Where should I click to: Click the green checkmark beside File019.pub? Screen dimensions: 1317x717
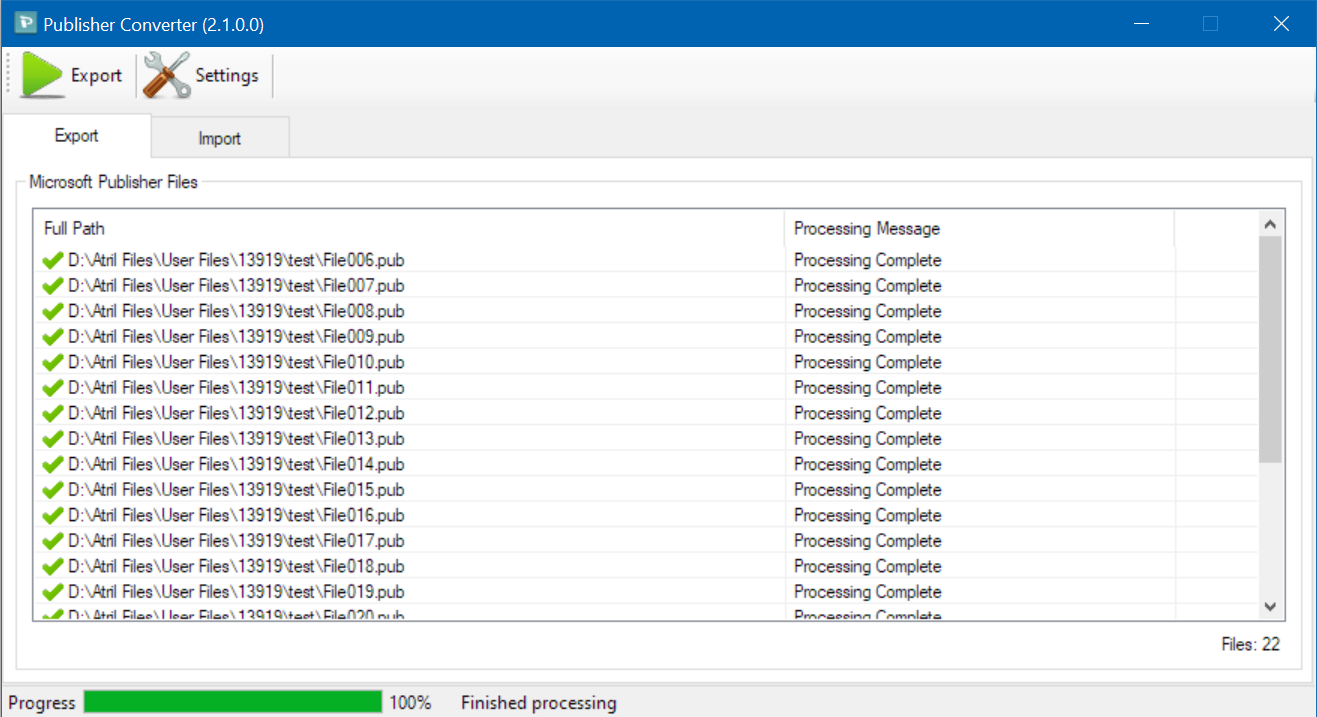[53, 592]
